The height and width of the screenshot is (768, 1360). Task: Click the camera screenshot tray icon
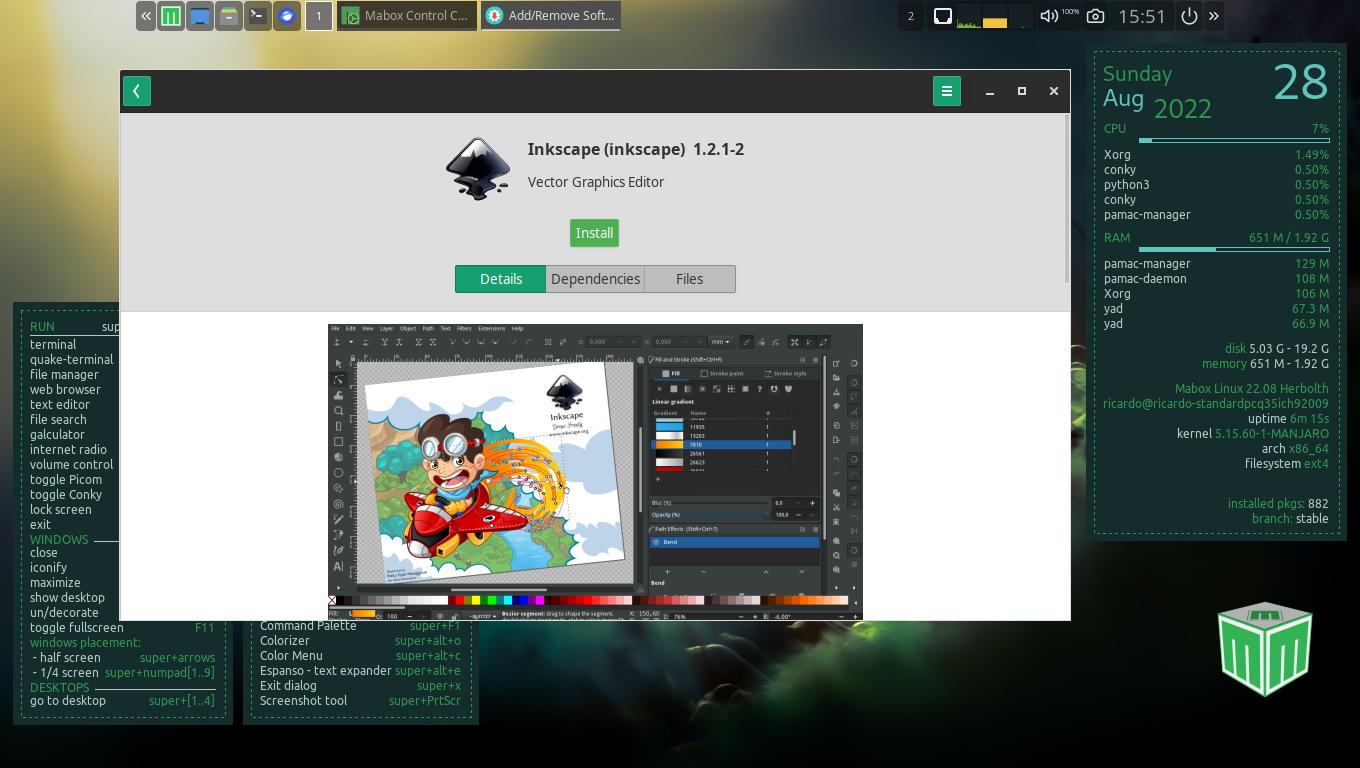tap(1095, 16)
